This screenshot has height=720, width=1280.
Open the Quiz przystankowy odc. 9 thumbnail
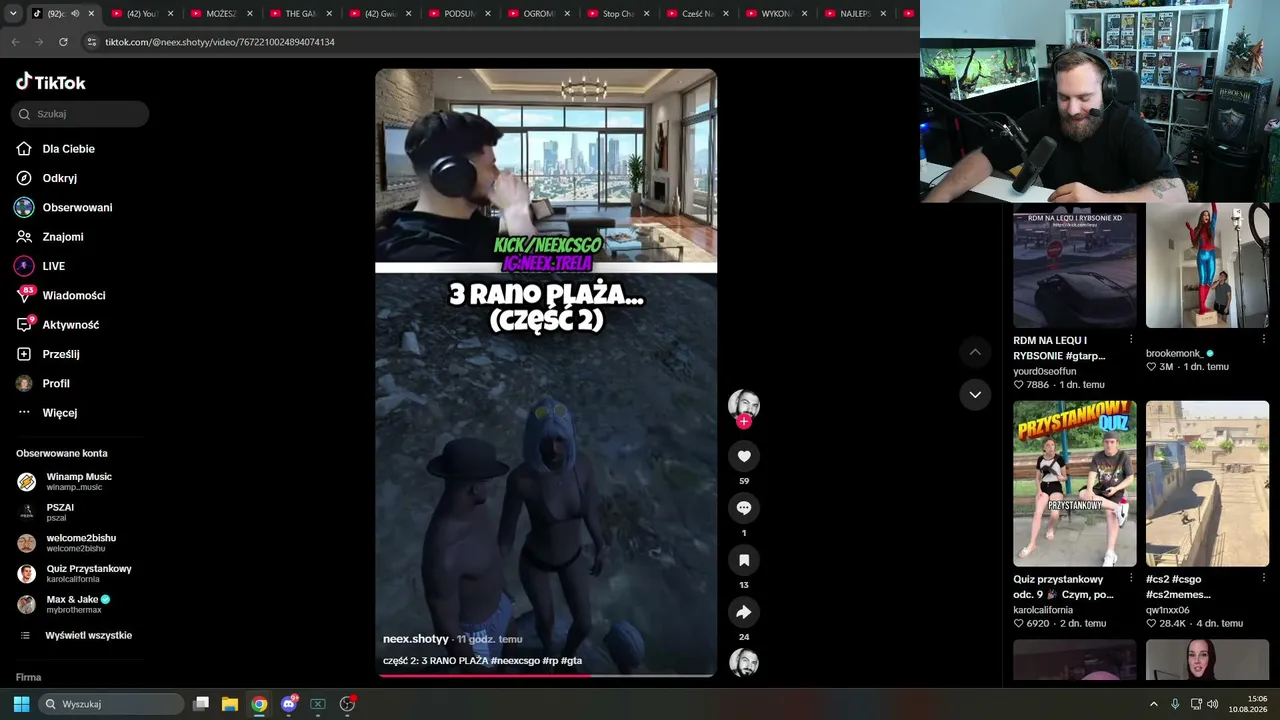[x=1075, y=484]
